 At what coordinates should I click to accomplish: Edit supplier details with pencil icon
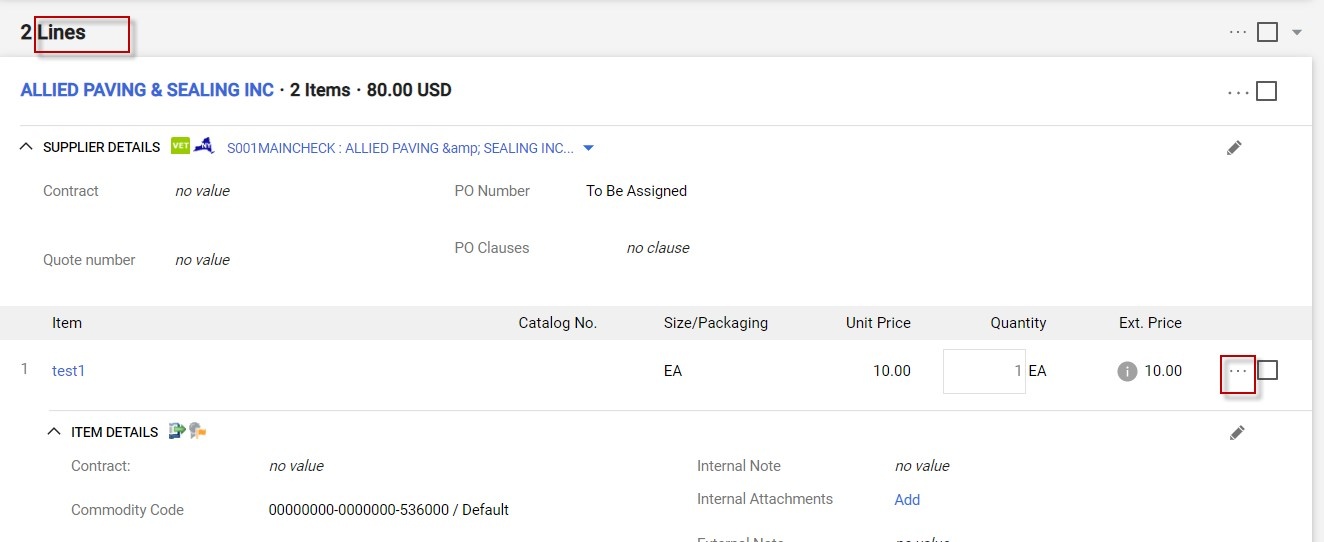pyautogui.click(x=1234, y=148)
